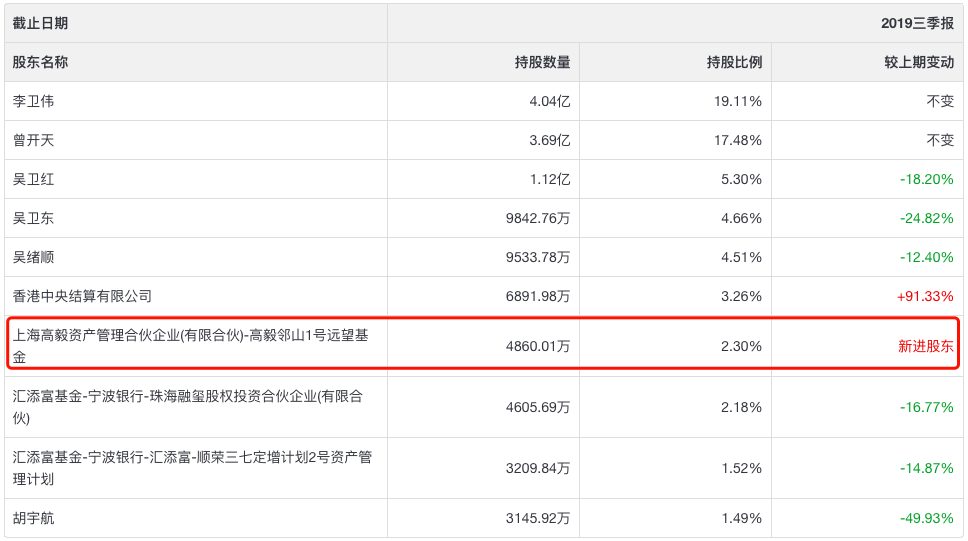Click the 2019三季报 header value
The image size is (968, 541).
(x=917, y=23)
